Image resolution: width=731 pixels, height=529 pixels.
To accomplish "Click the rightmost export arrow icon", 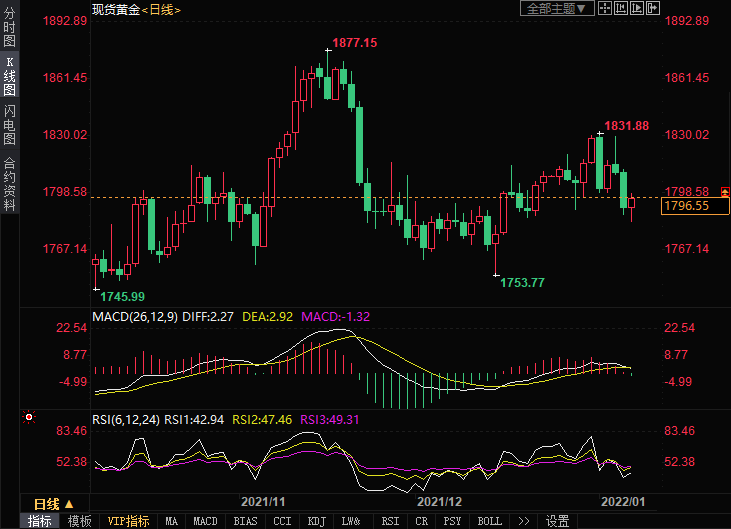I will [653, 8].
